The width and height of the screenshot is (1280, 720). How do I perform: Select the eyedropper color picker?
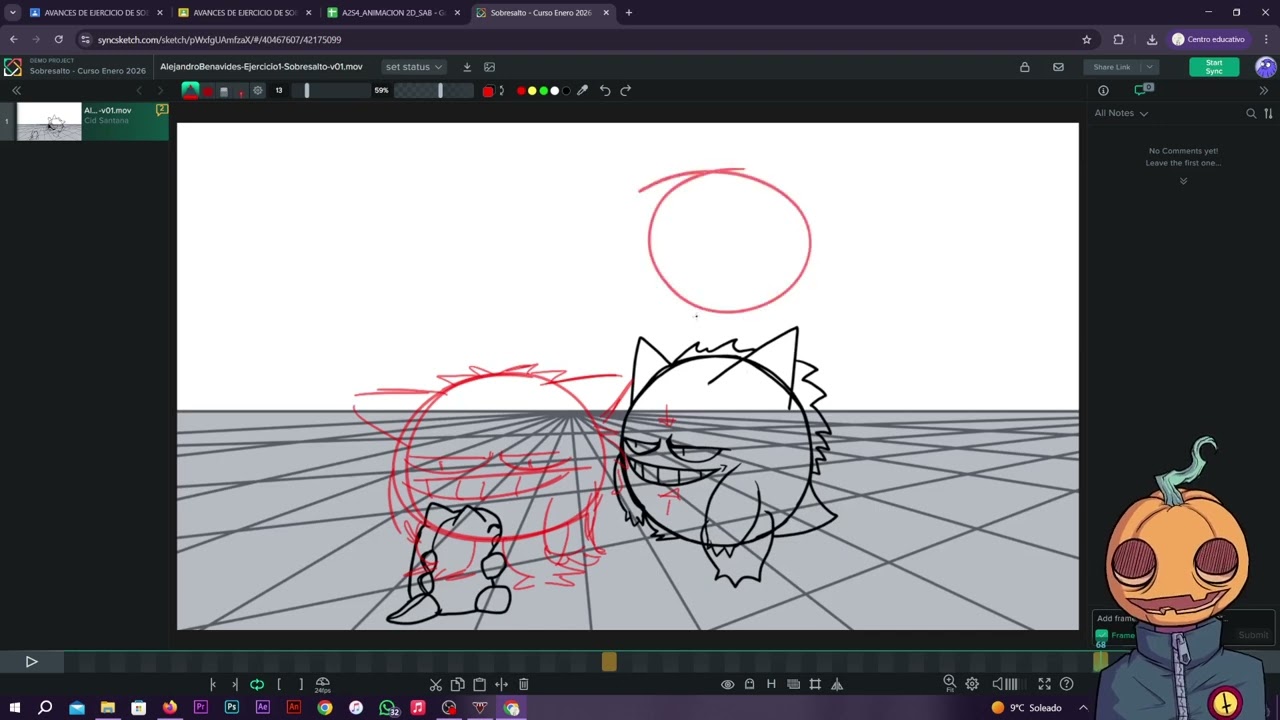point(582,90)
